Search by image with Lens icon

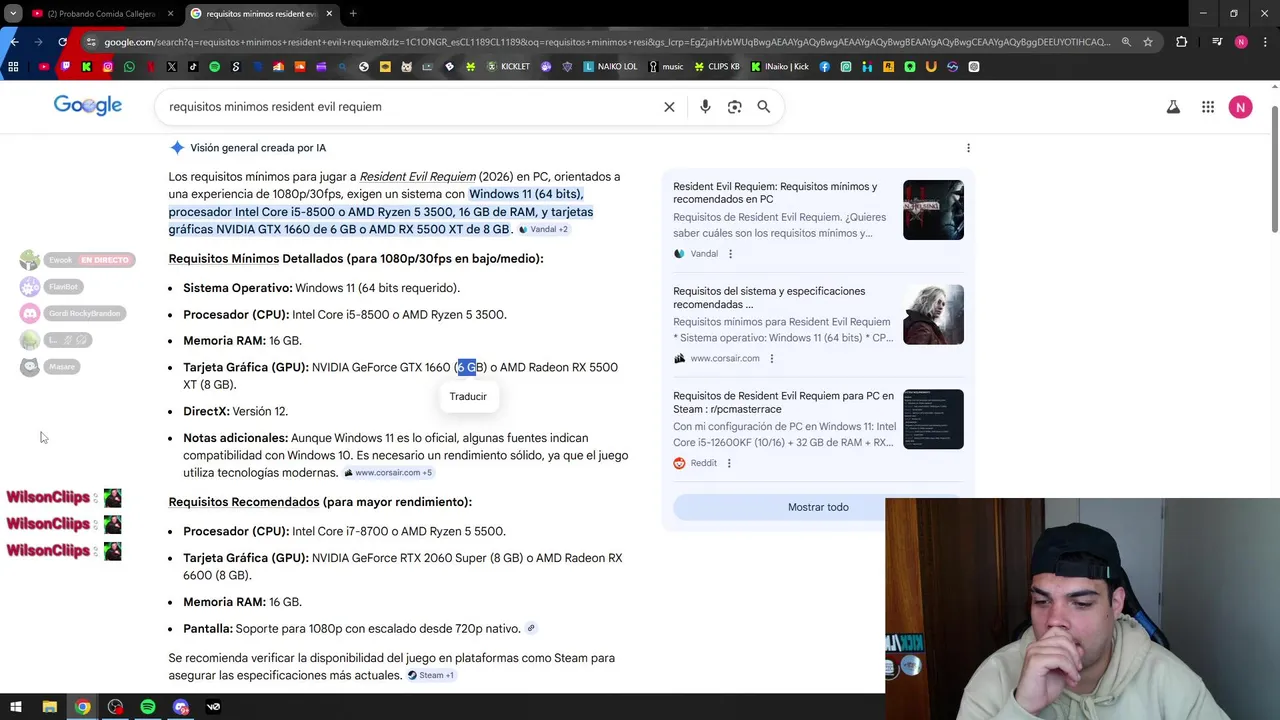coord(734,107)
